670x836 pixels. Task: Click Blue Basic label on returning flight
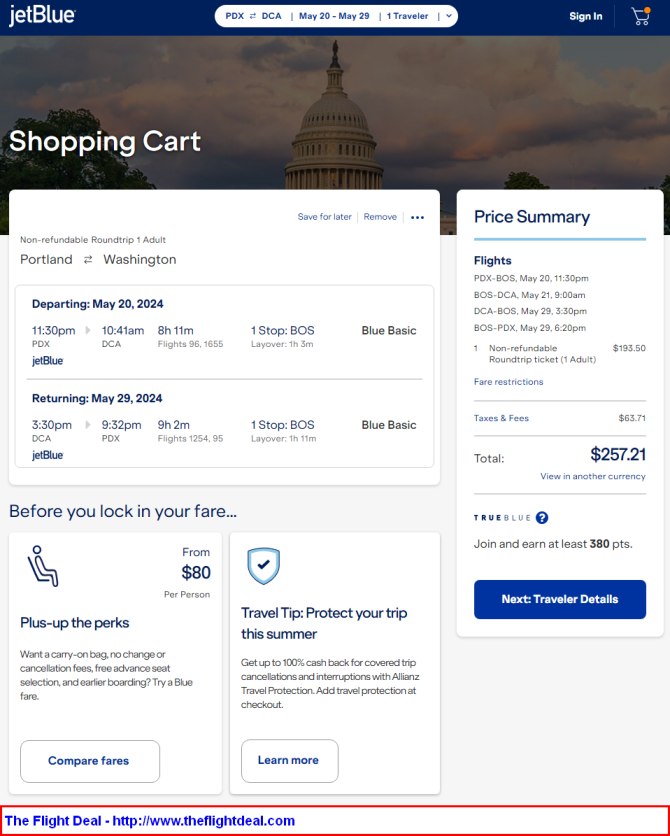(x=389, y=425)
